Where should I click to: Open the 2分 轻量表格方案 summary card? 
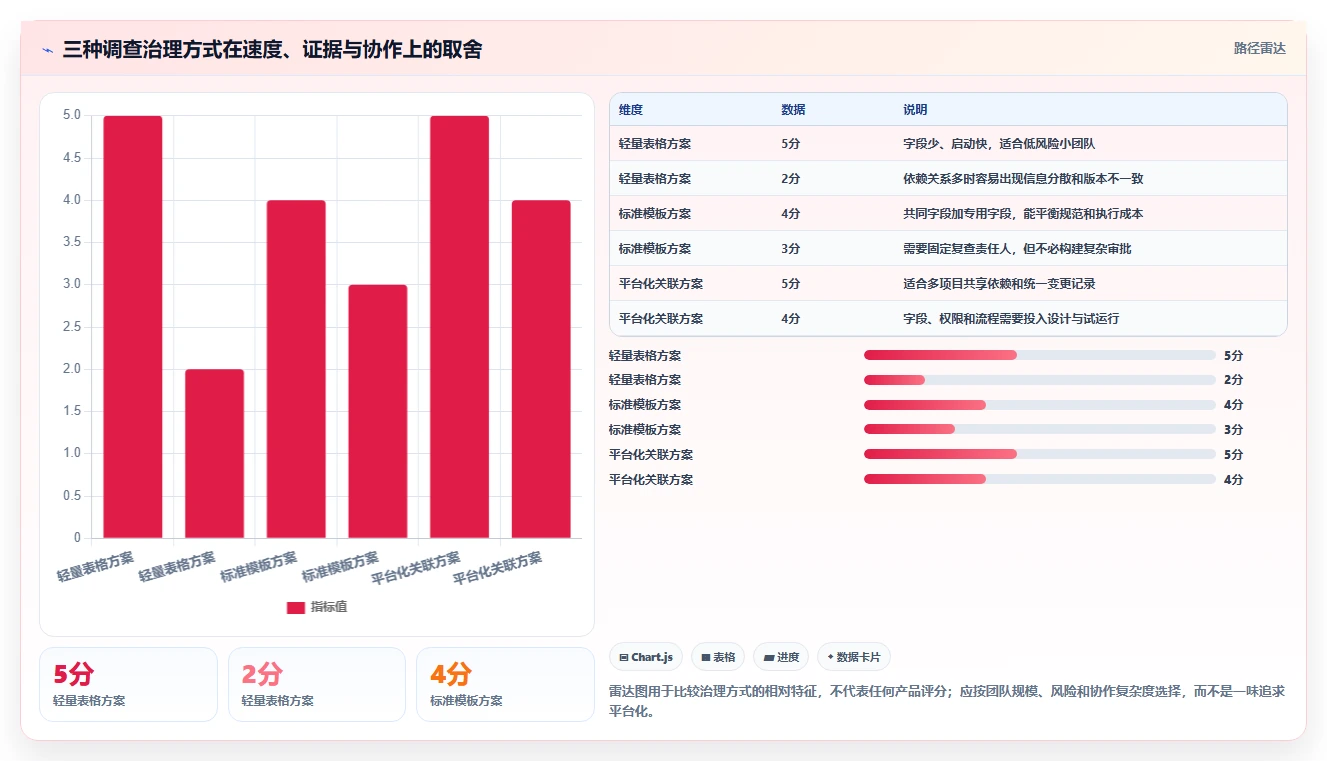click(317, 684)
